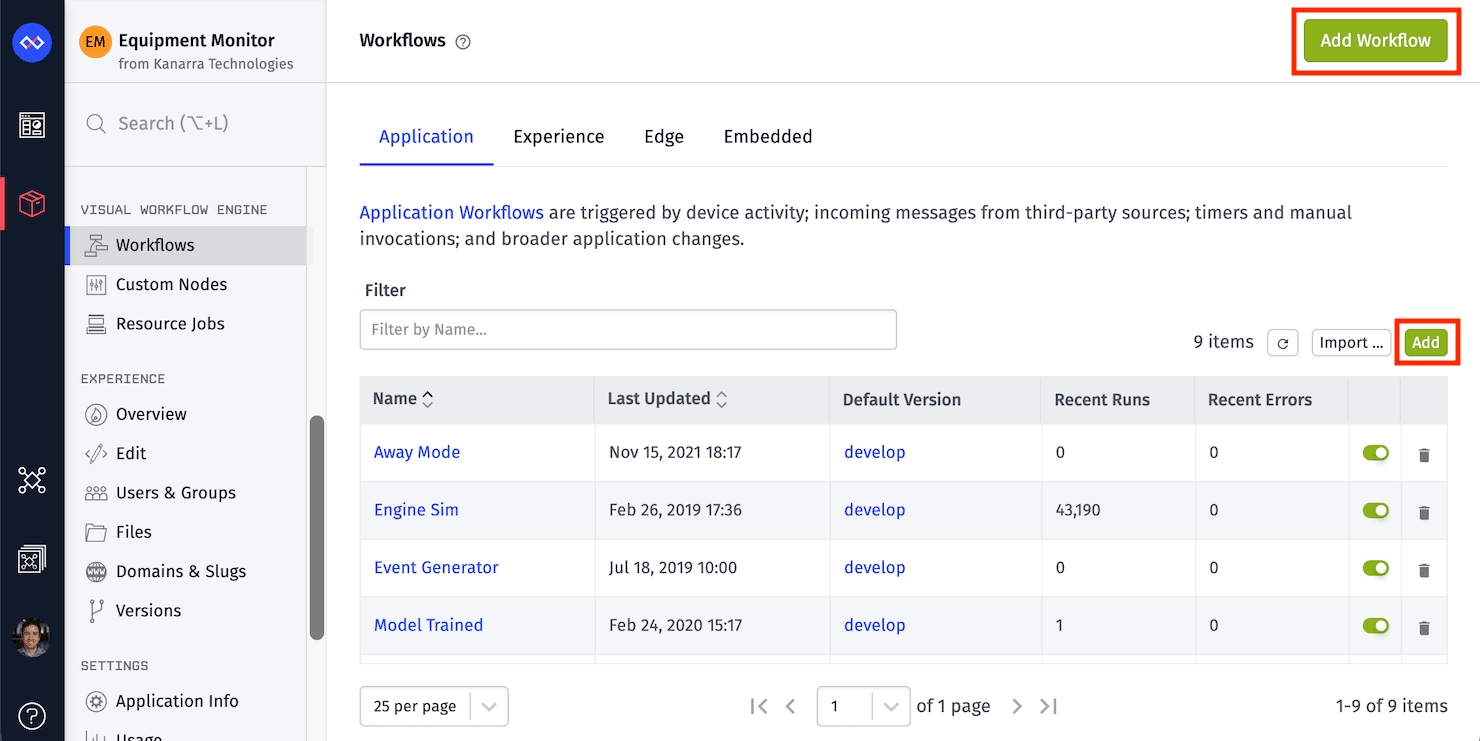
Task: Click the Losant logo at top left
Action: pyautogui.click(x=32, y=42)
